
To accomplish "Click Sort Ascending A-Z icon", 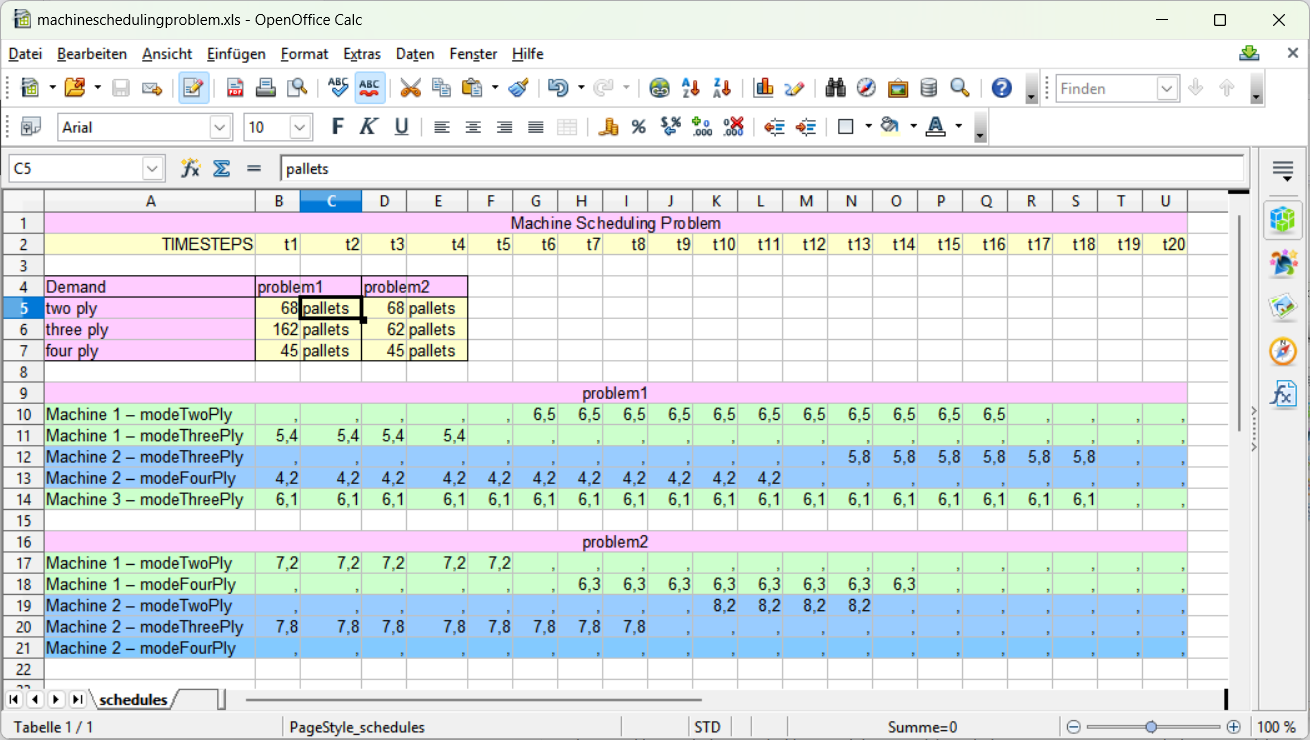I will (x=690, y=88).
